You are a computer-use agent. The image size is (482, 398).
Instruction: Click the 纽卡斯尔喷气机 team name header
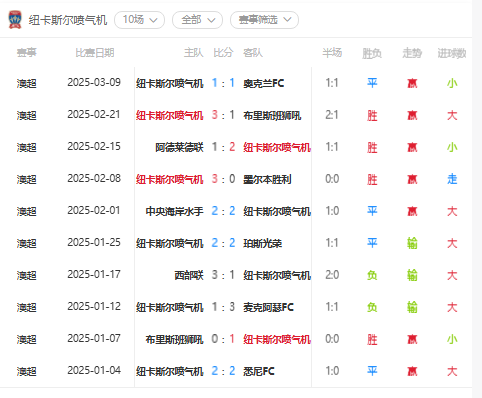[x=68, y=20]
